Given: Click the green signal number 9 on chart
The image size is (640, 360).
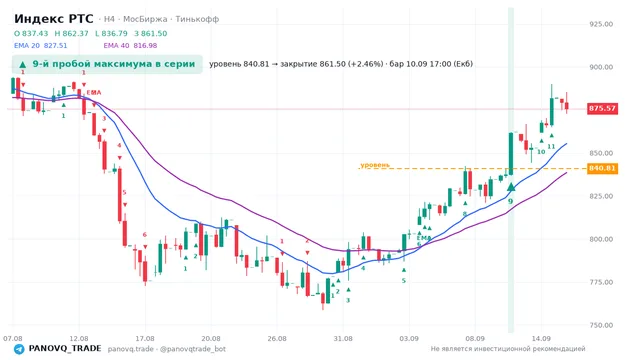Looking at the screenshot, I should (510, 201).
